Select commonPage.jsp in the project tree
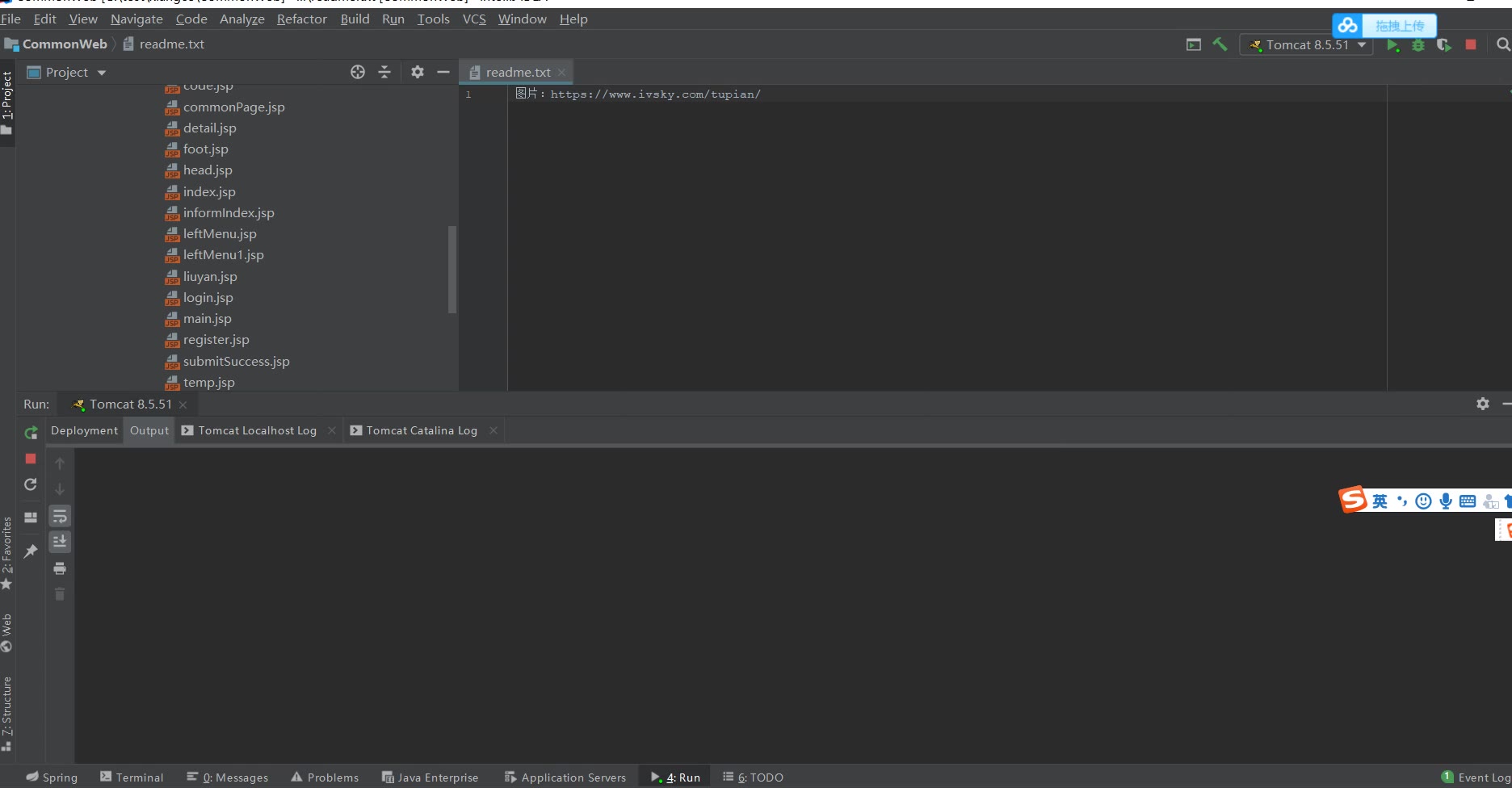The width and height of the screenshot is (1512, 788). [233, 107]
